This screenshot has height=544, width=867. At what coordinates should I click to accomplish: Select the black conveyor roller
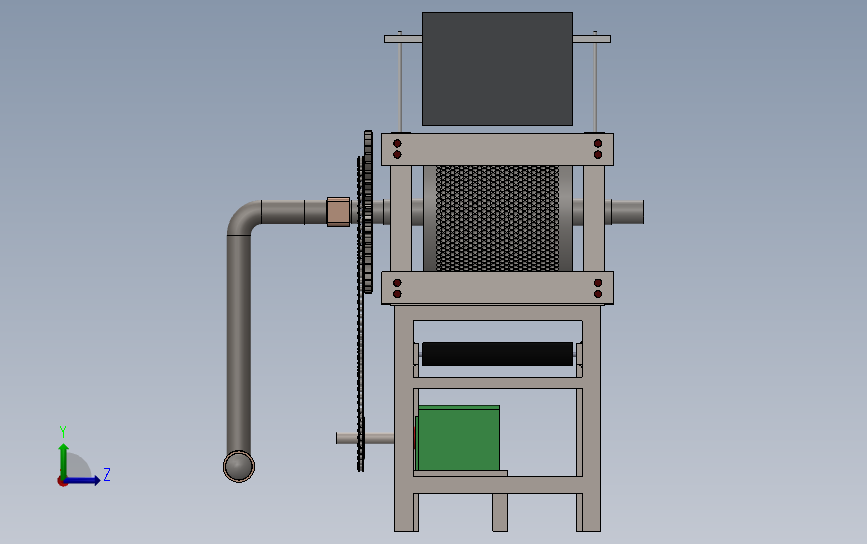click(x=497, y=354)
